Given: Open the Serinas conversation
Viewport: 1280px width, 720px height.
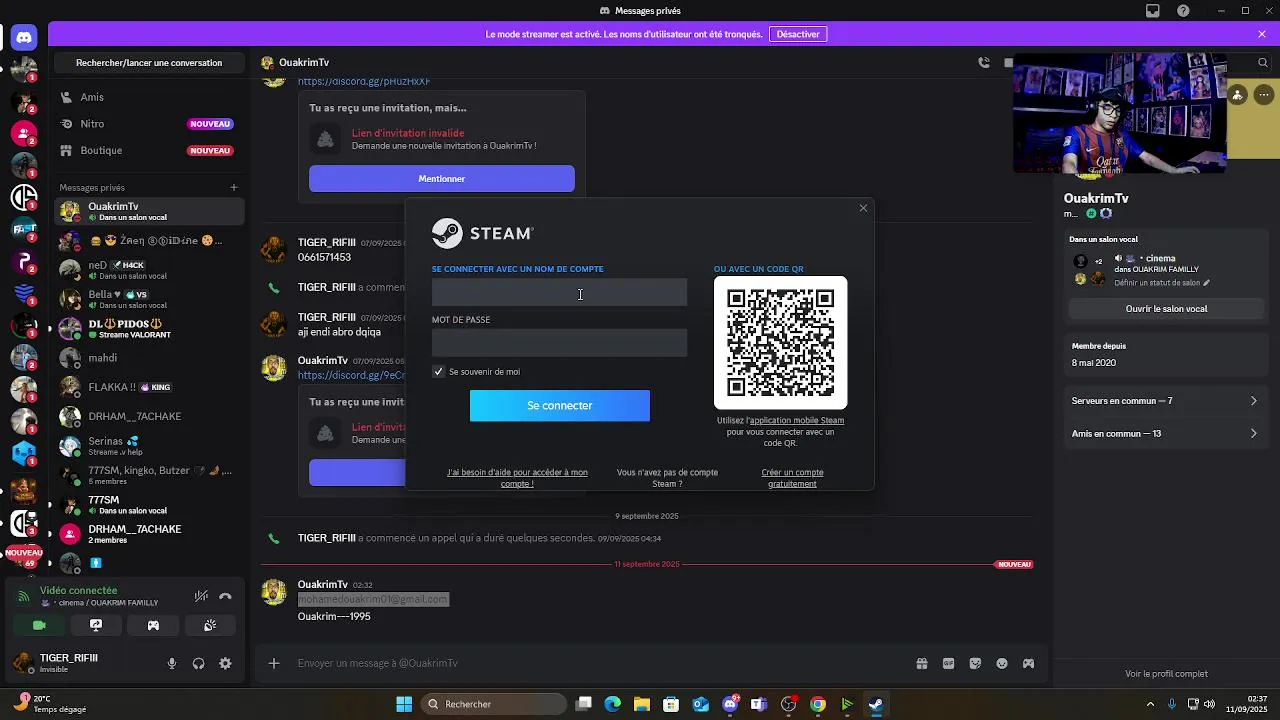Looking at the screenshot, I should click(x=148, y=446).
